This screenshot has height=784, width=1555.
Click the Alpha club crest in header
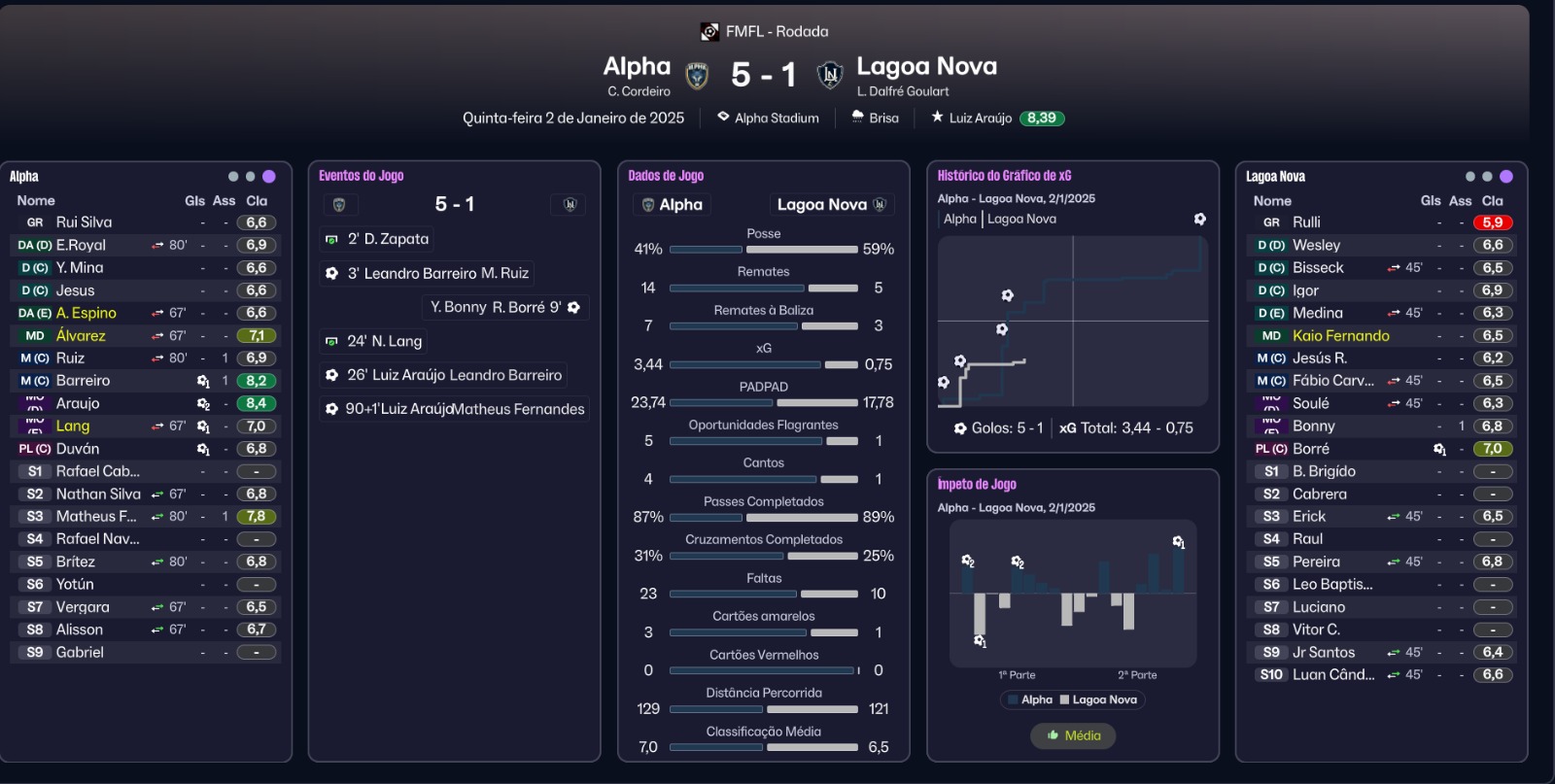pyautogui.click(x=697, y=76)
